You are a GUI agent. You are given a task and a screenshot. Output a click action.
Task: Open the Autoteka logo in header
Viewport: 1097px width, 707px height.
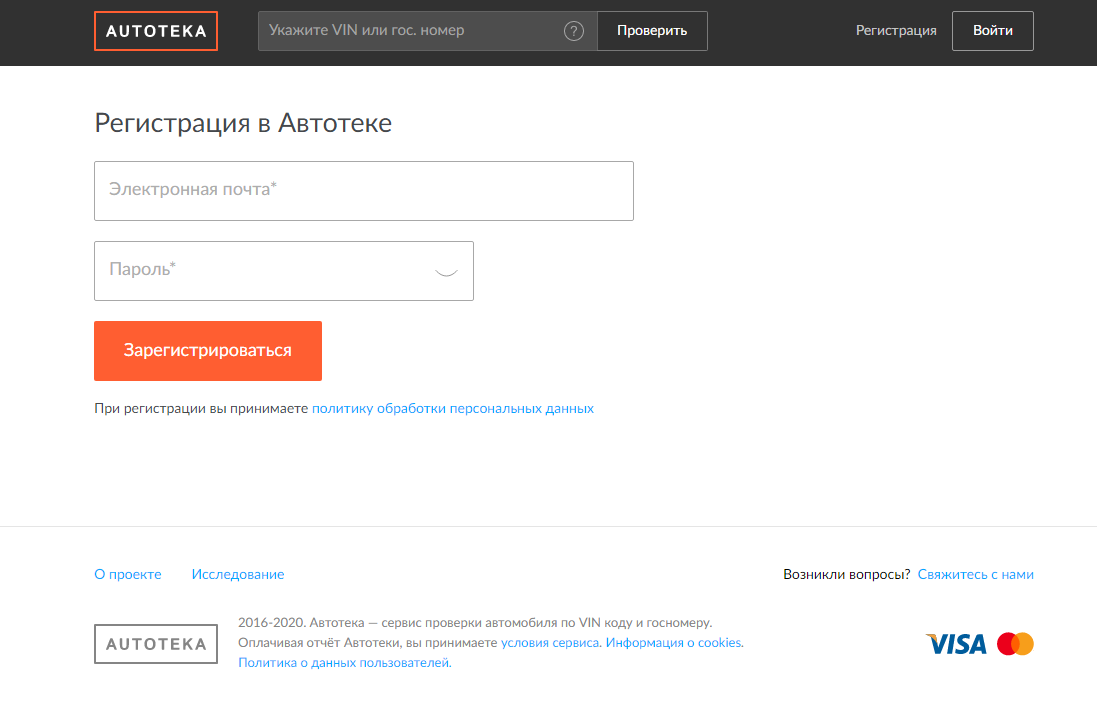coord(156,31)
